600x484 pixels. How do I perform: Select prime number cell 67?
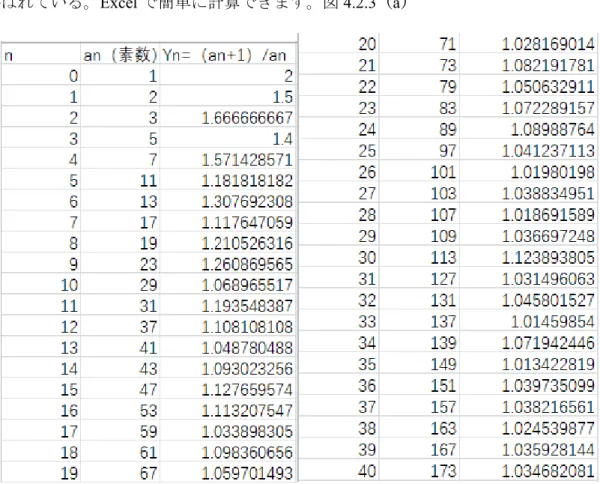(120, 473)
